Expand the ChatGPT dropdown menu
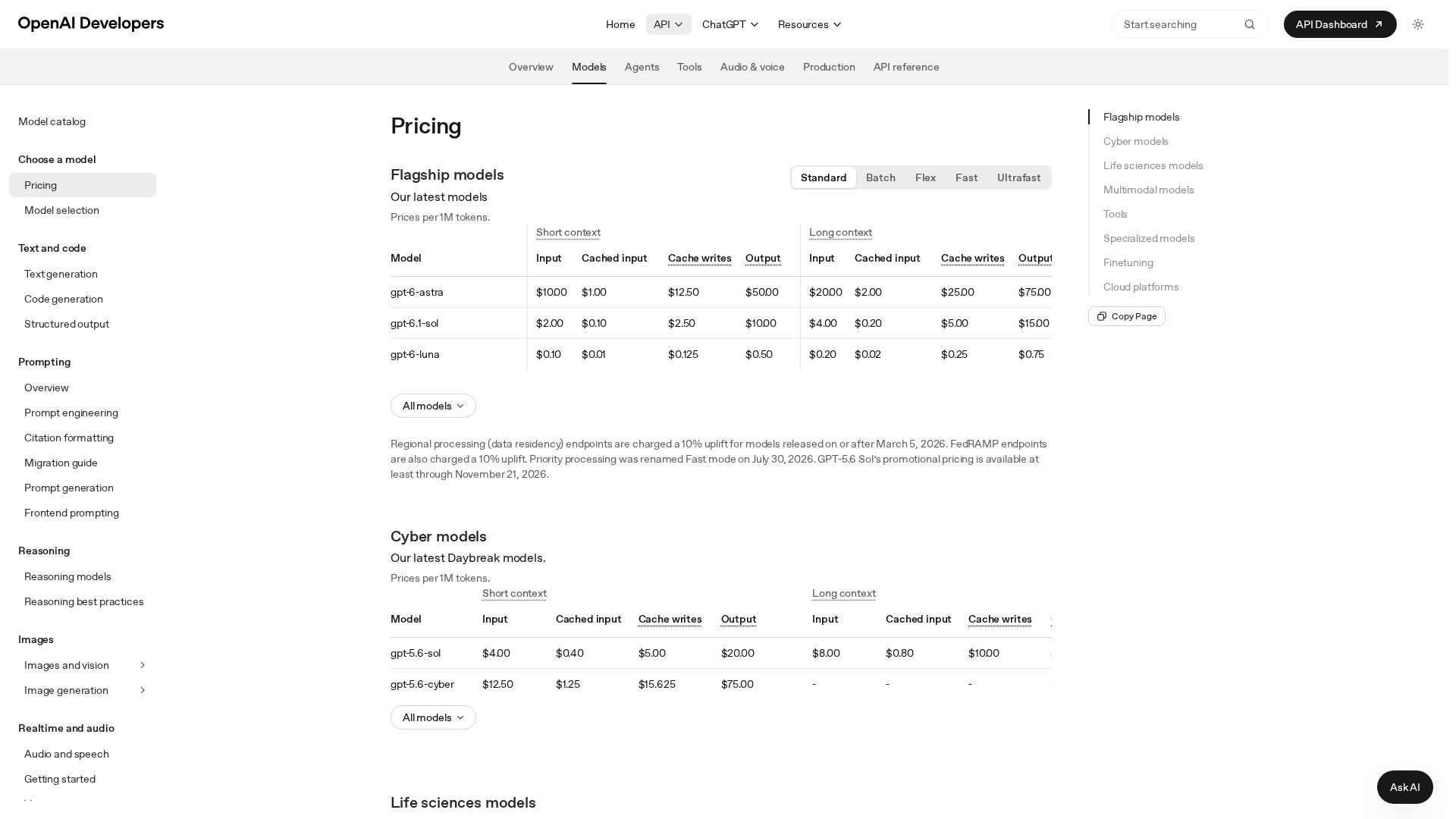The image size is (1456, 819). [x=730, y=24]
